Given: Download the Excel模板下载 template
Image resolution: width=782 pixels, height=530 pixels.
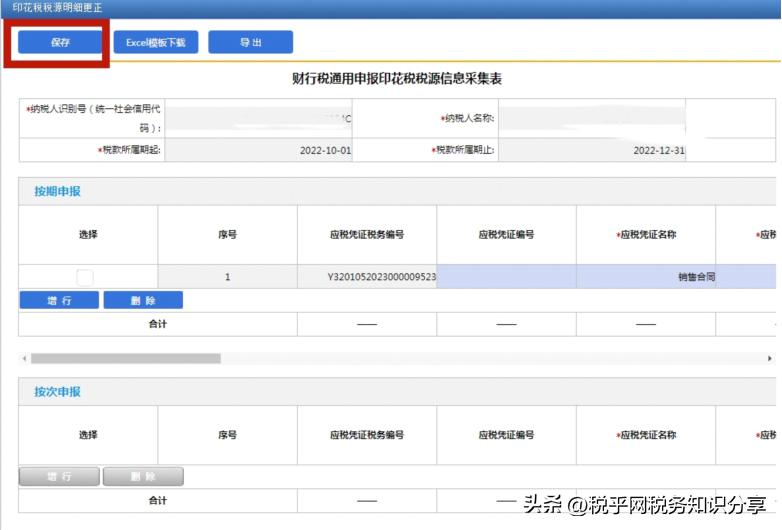Looking at the screenshot, I should [x=156, y=42].
